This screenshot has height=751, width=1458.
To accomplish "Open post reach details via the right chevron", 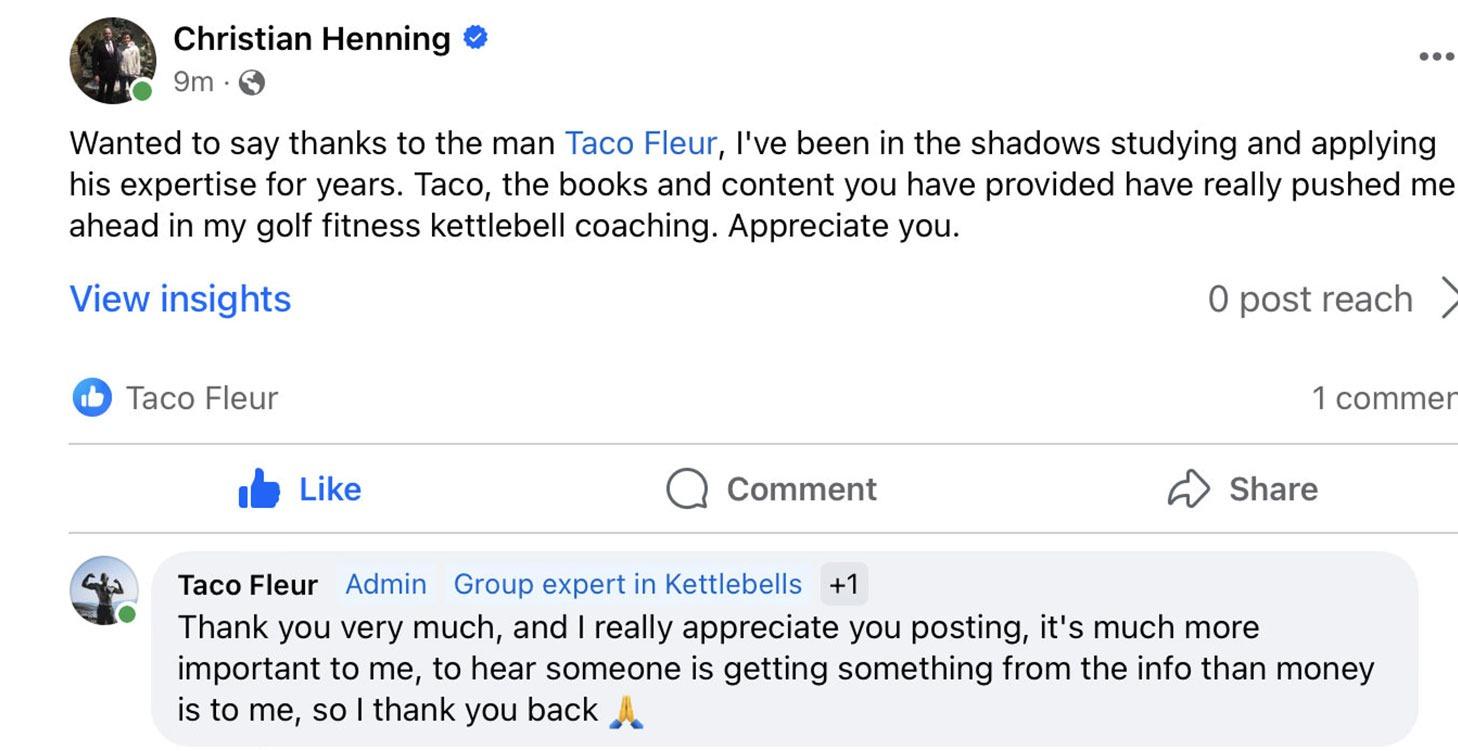I will pyautogui.click(x=1450, y=298).
